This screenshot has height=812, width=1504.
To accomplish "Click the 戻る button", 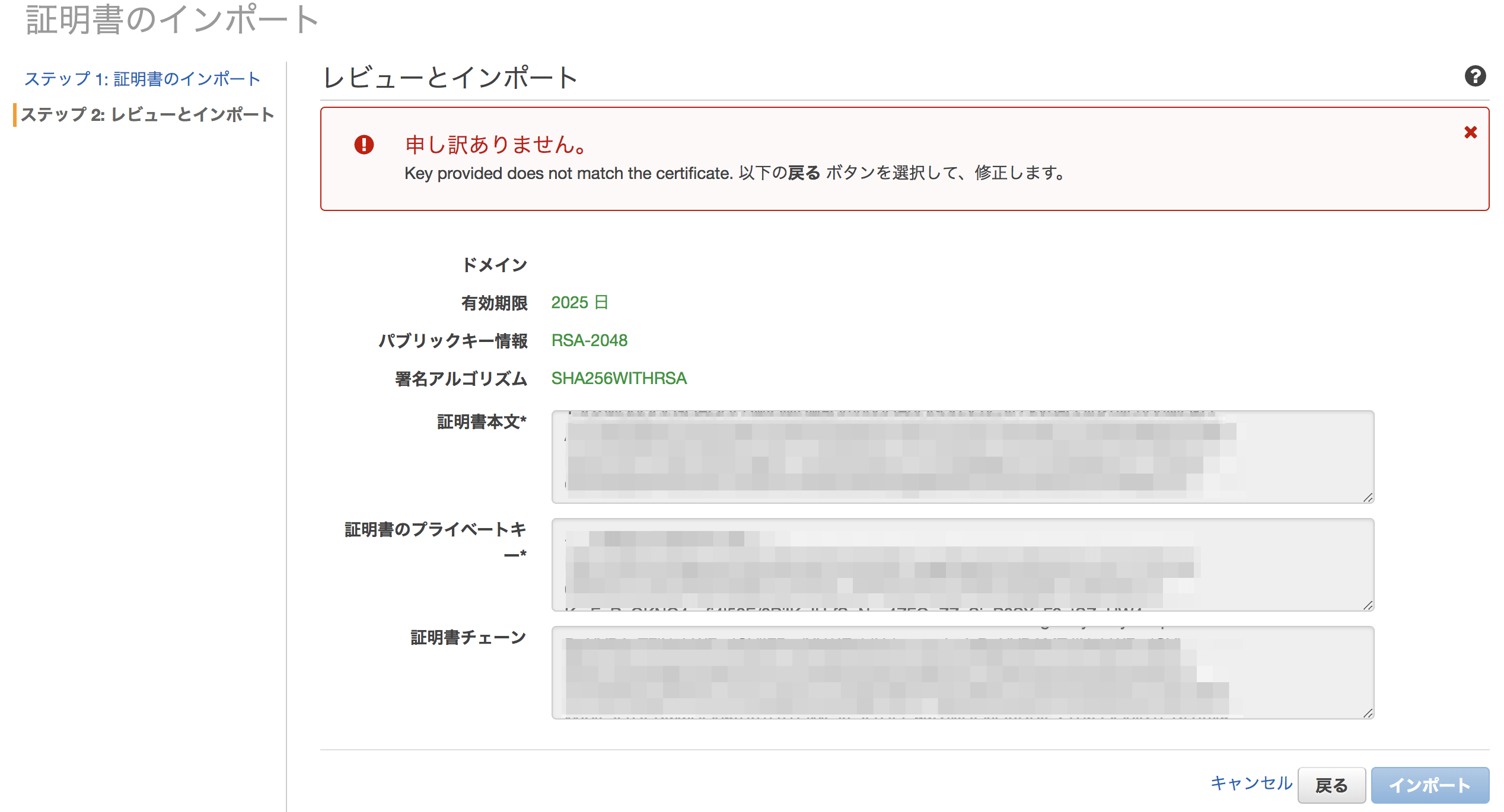I will 1331,785.
